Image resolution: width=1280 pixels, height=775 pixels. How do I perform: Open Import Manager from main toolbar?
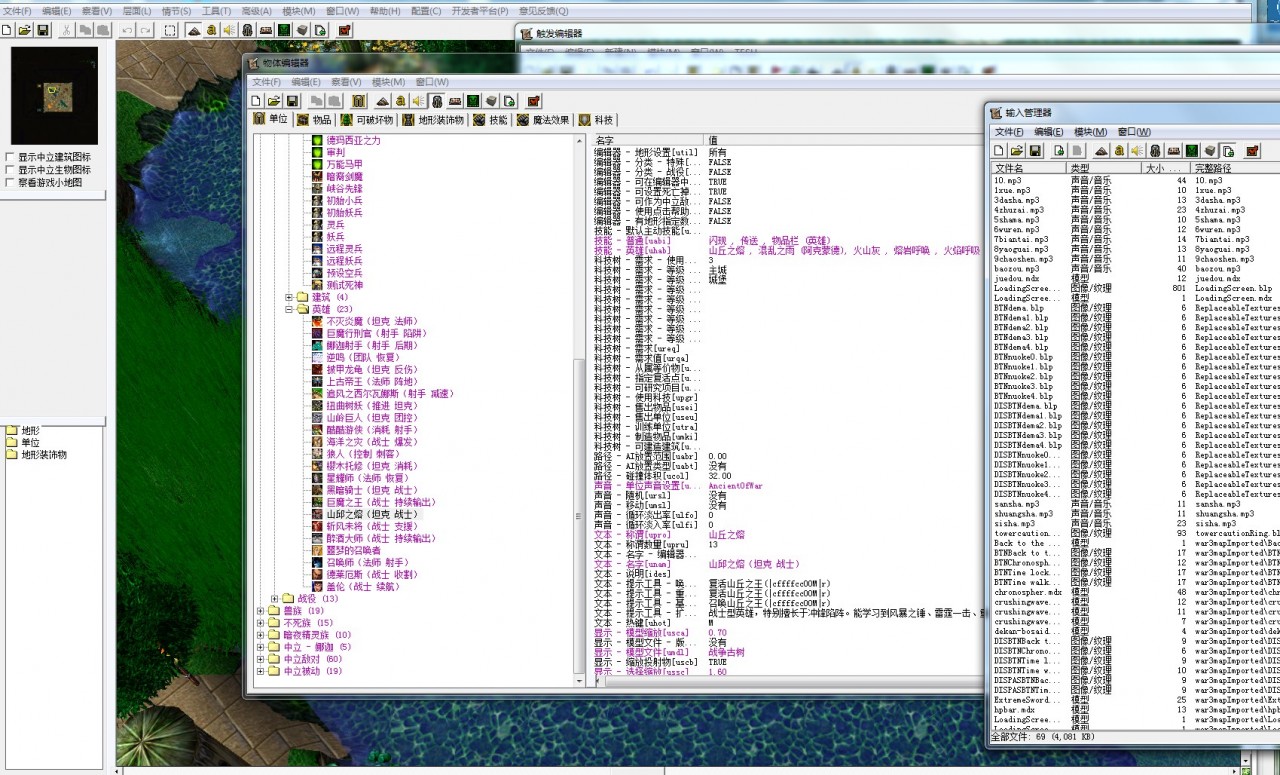(x=320, y=30)
